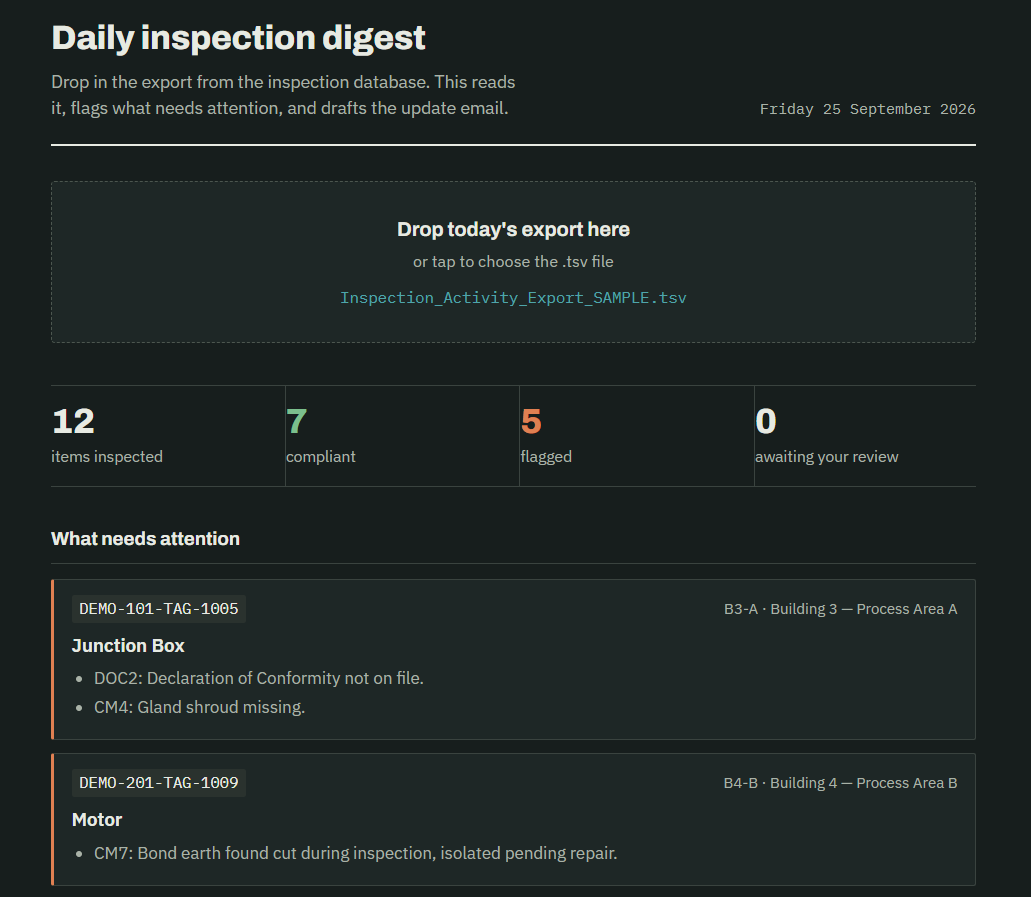The image size is (1031, 897).
Task: Click 'B4-B · Building 4 — Process Area B'
Action: click(x=840, y=783)
